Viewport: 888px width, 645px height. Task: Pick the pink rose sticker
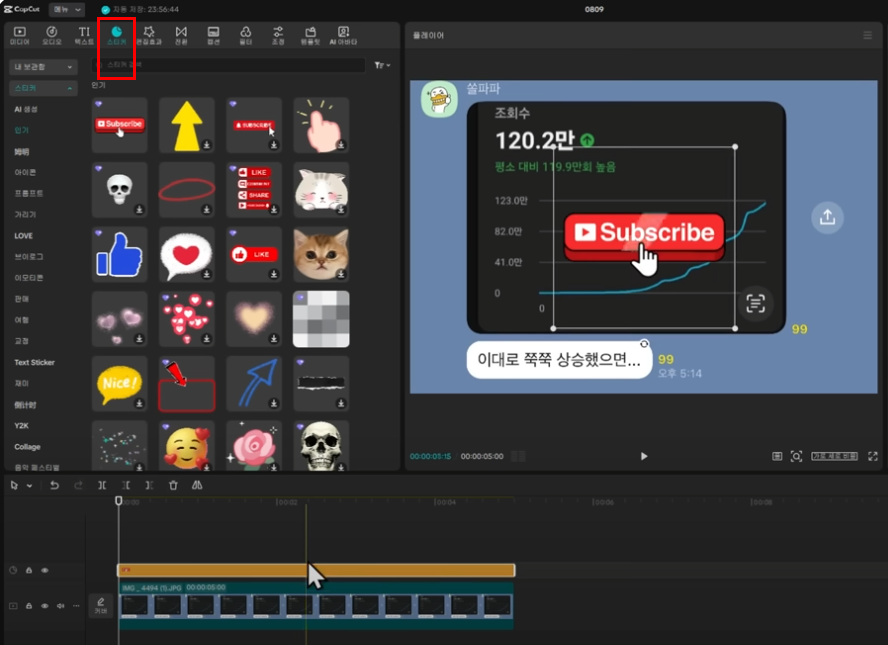click(254, 446)
